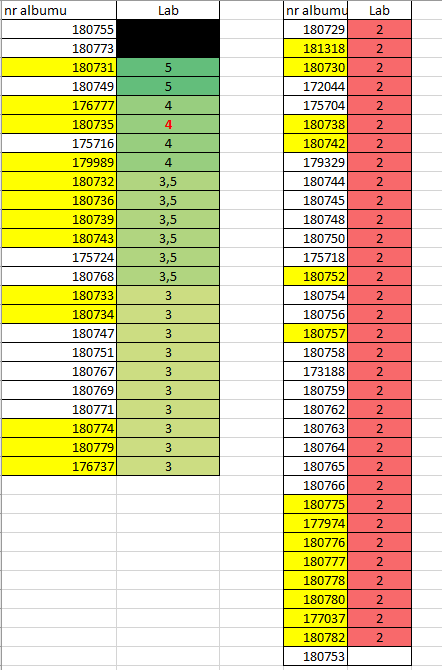Click the yellow cell 180752

click(316, 276)
